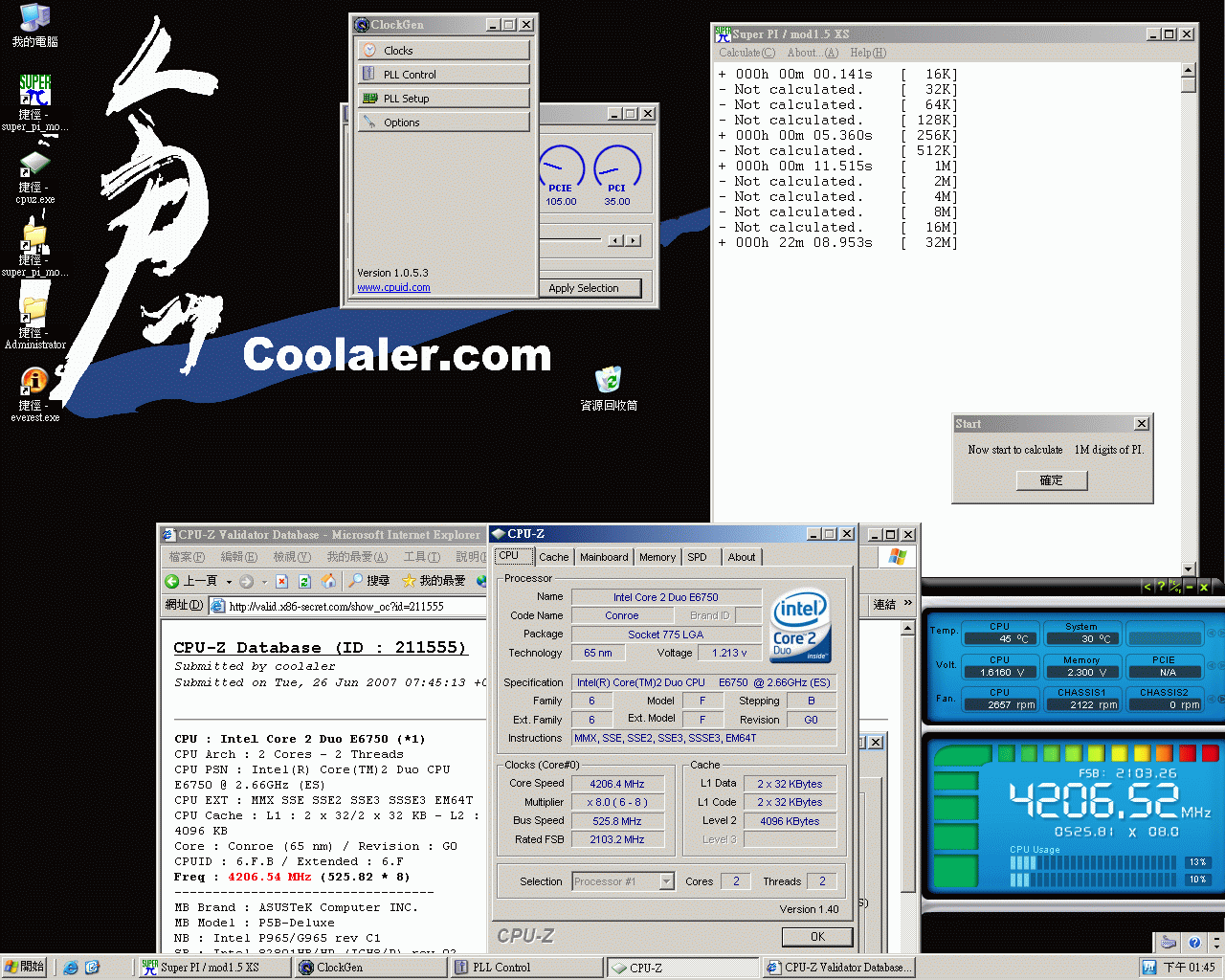
Task: Confirm the Start dialog with the OK (確定) button
Action: click(x=1051, y=480)
